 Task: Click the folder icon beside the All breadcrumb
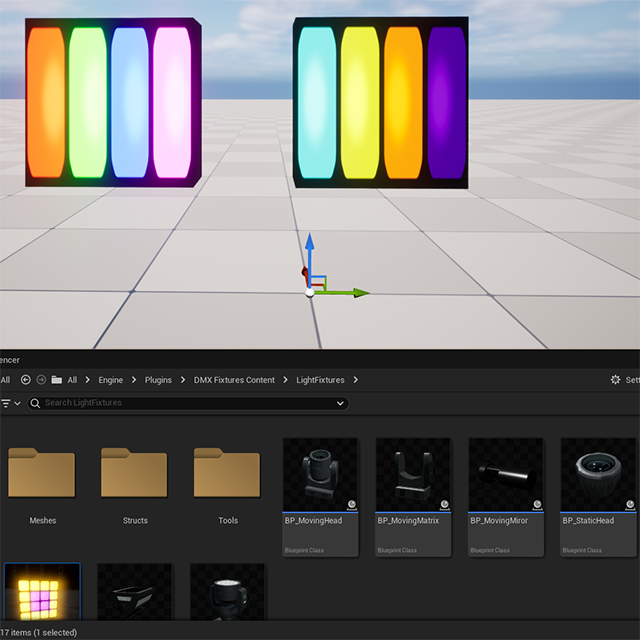(x=56, y=380)
